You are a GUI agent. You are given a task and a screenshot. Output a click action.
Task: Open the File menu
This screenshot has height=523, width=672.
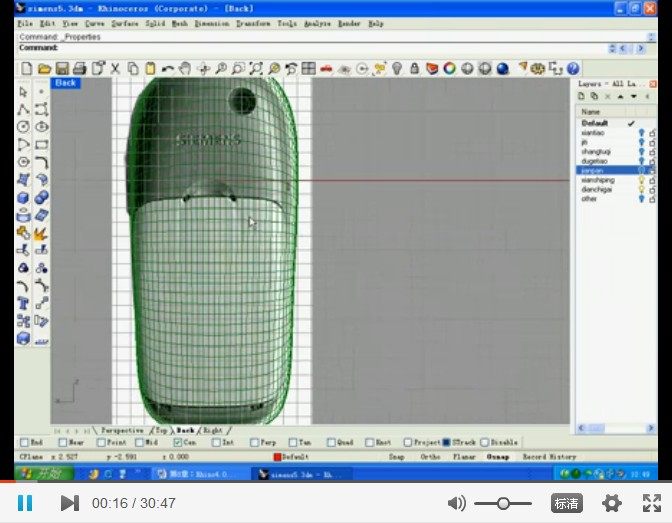coord(25,24)
